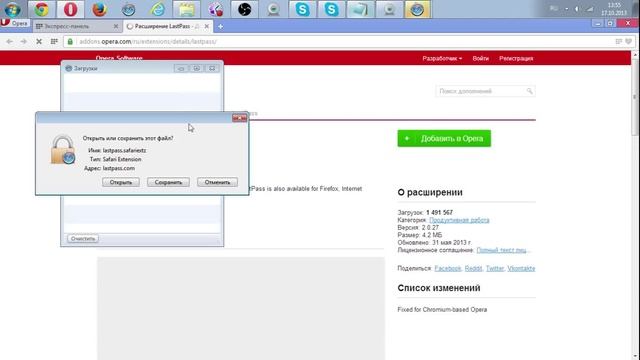The height and width of the screenshot is (360, 640).
Task: Click the Opera menu button
Action: point(15,23)
